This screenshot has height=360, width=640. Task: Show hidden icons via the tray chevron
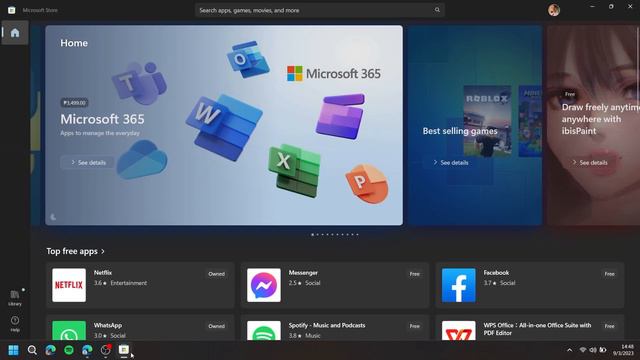[x=569, y=350]
